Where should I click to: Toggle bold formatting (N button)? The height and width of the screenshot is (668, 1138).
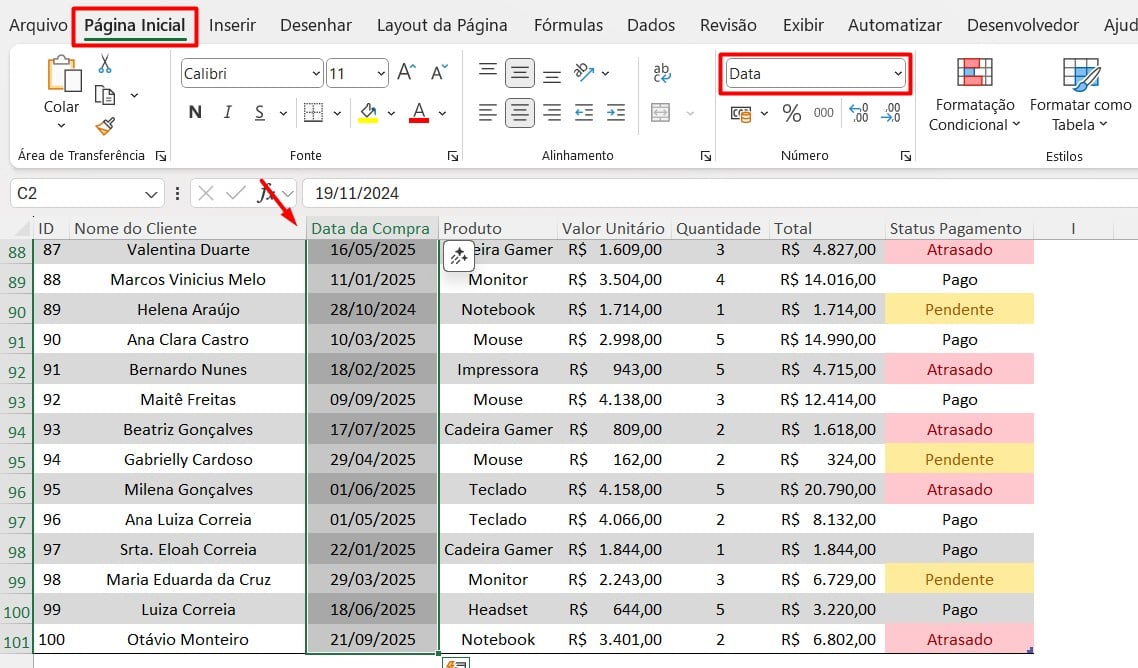pos(195,112)
